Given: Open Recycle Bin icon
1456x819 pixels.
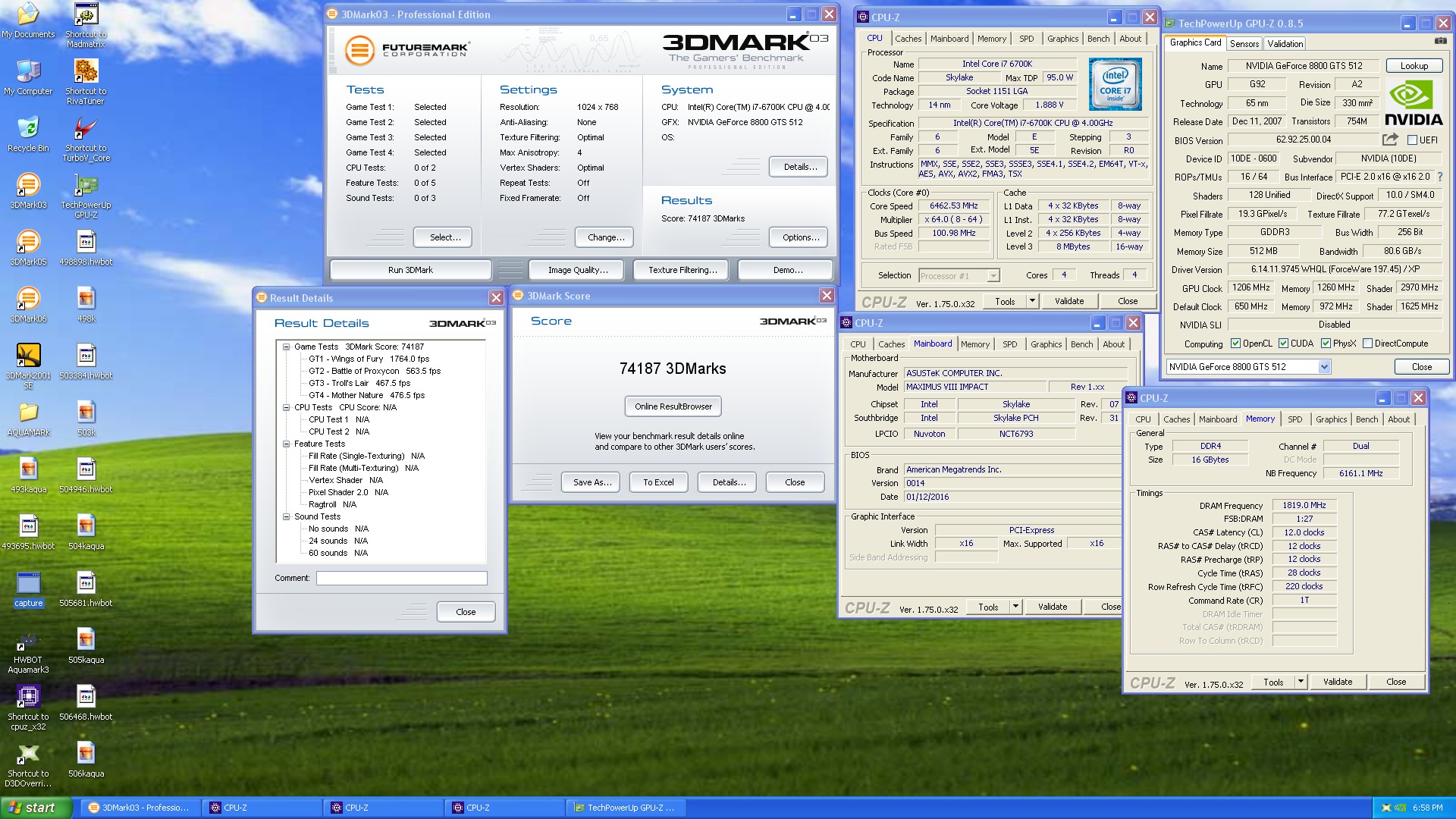Looking at the screenshot, I should coord(28,135).
